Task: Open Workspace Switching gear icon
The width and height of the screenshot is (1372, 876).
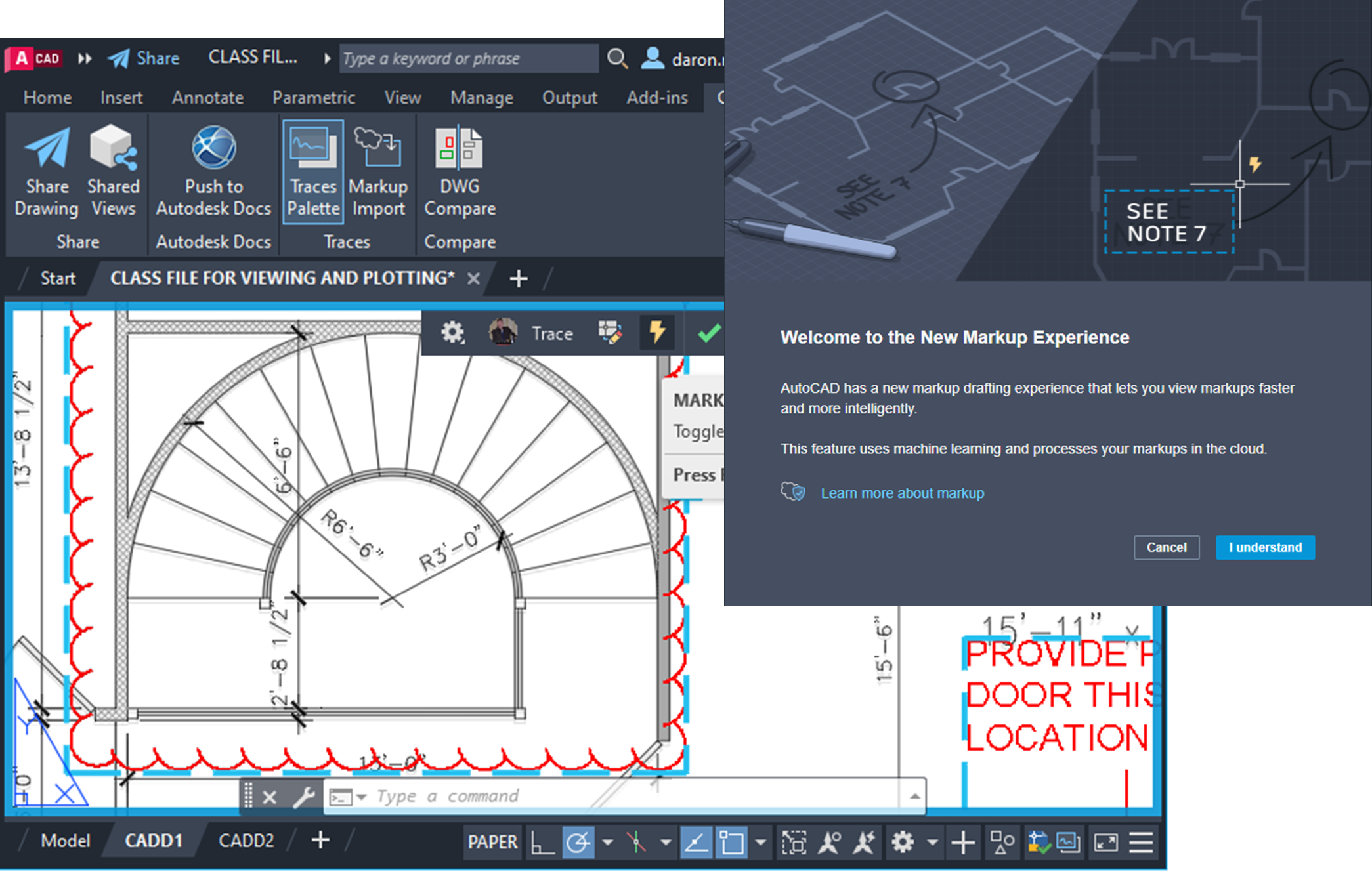Action: pos(903,842)
